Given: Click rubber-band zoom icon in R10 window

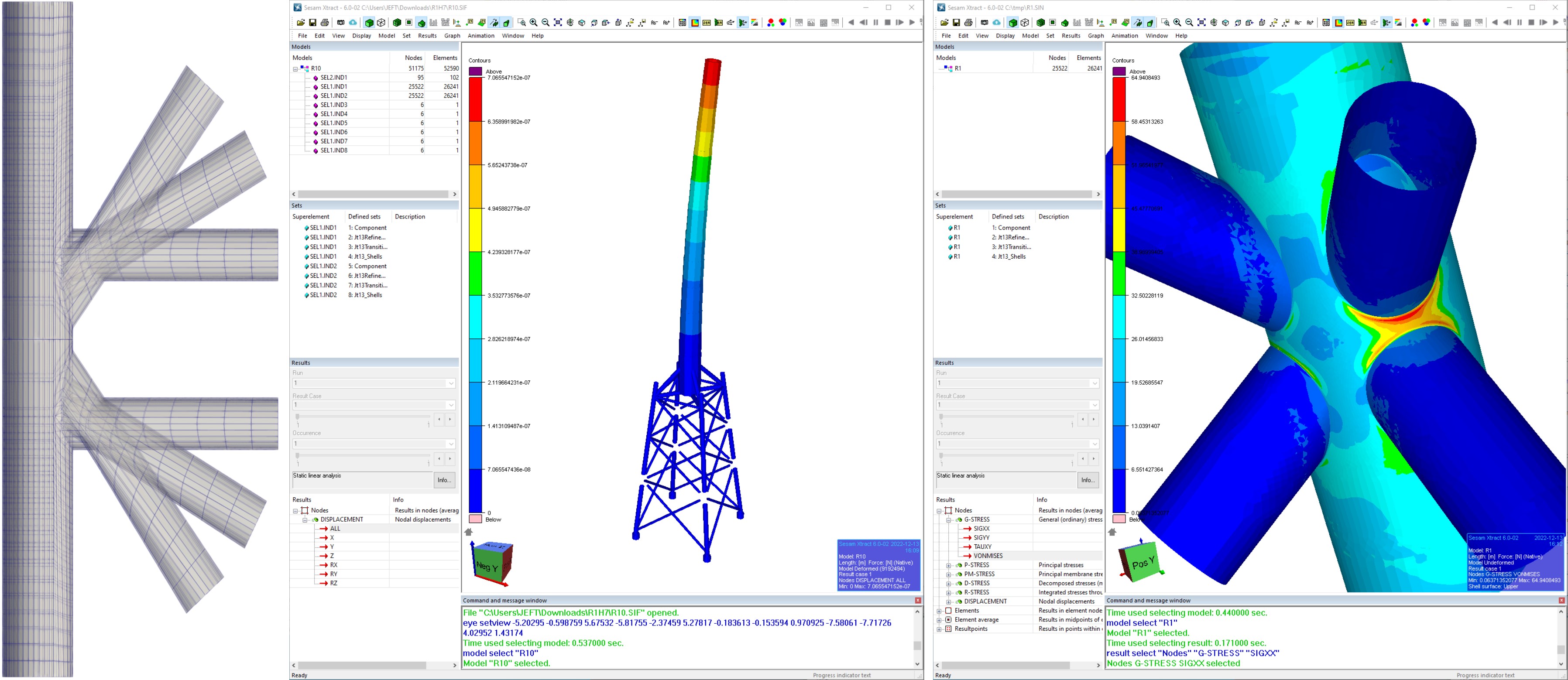Looking at the screenshot, I should [522, 23].
